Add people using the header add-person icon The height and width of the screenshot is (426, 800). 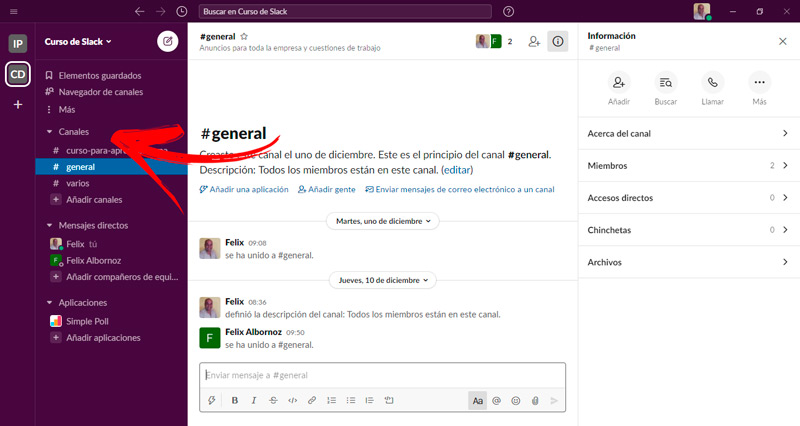(534, 41)
